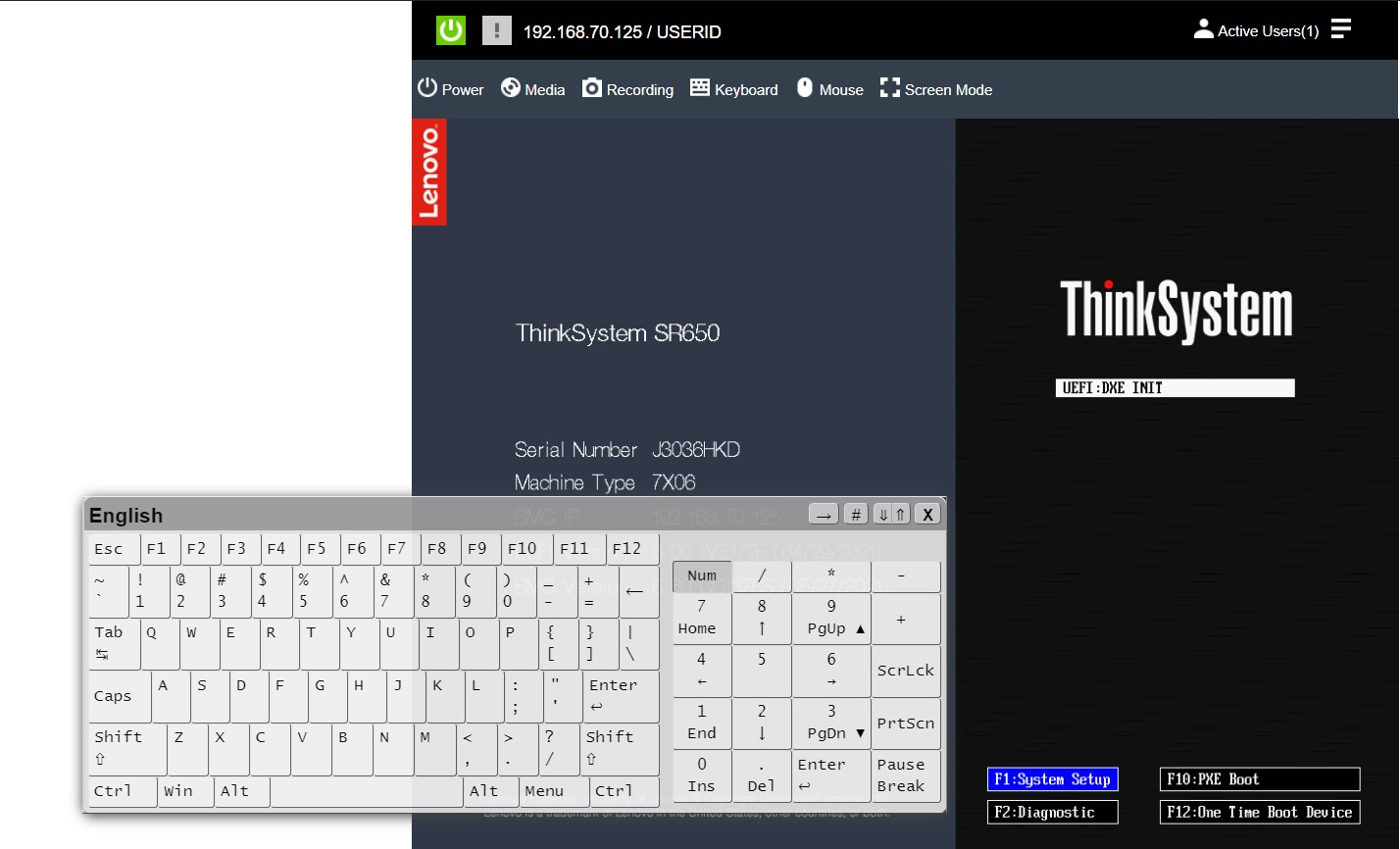Click the UEFI:DXE INIT progress bar
The image size is (1400, 849).
coord(1175,388)
